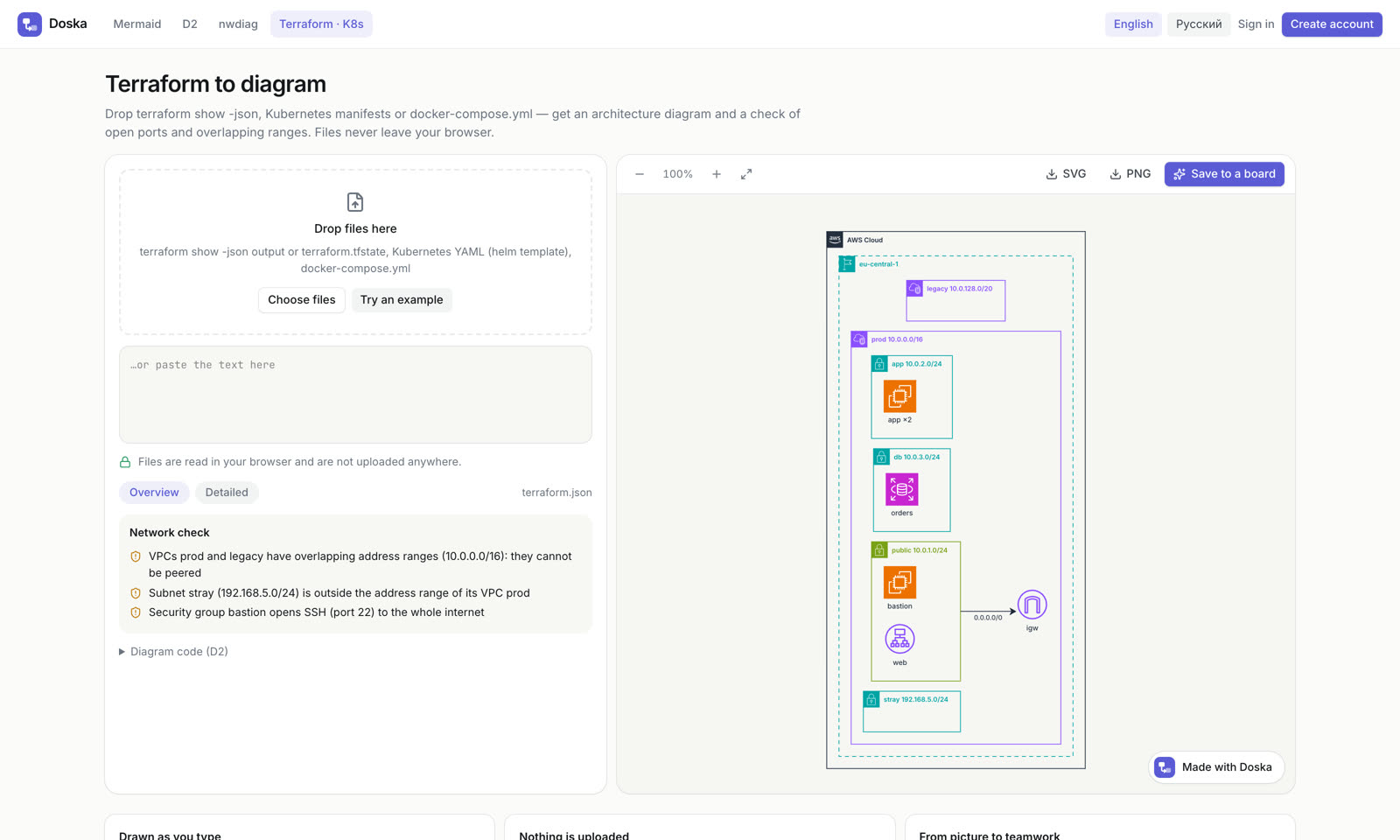Click the AWS Cloud logo icon
The image size is (1400, 840).
point(835,239)
